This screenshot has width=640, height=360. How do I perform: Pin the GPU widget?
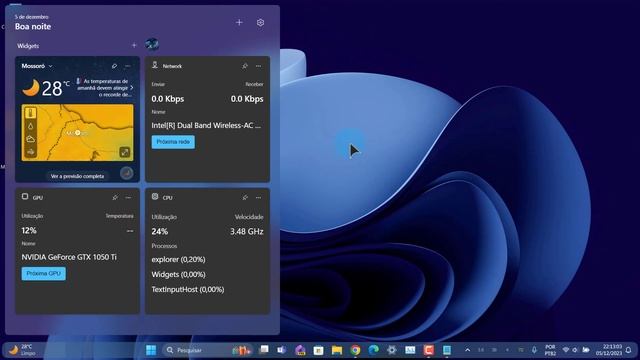point(115,198)
